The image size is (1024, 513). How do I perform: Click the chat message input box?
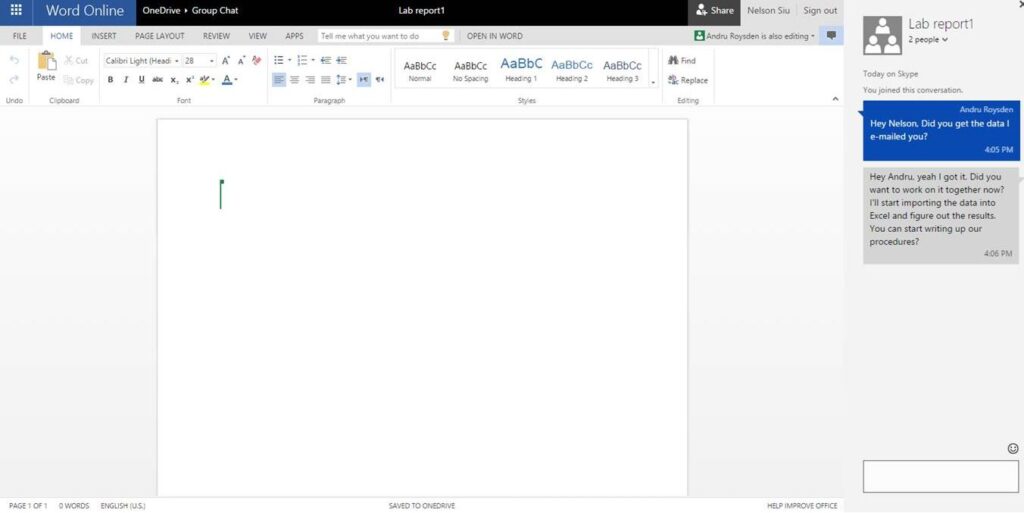pyautogui.click(x=940, y=476)
